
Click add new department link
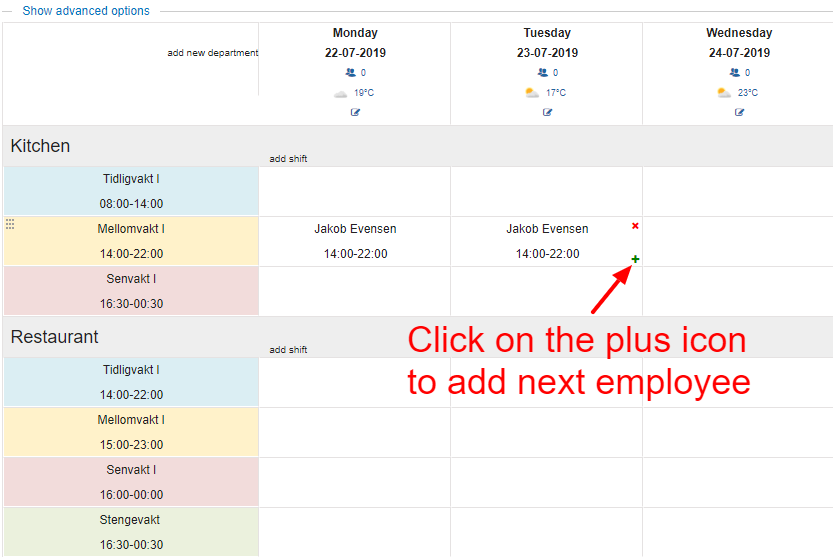pos(212,53)
